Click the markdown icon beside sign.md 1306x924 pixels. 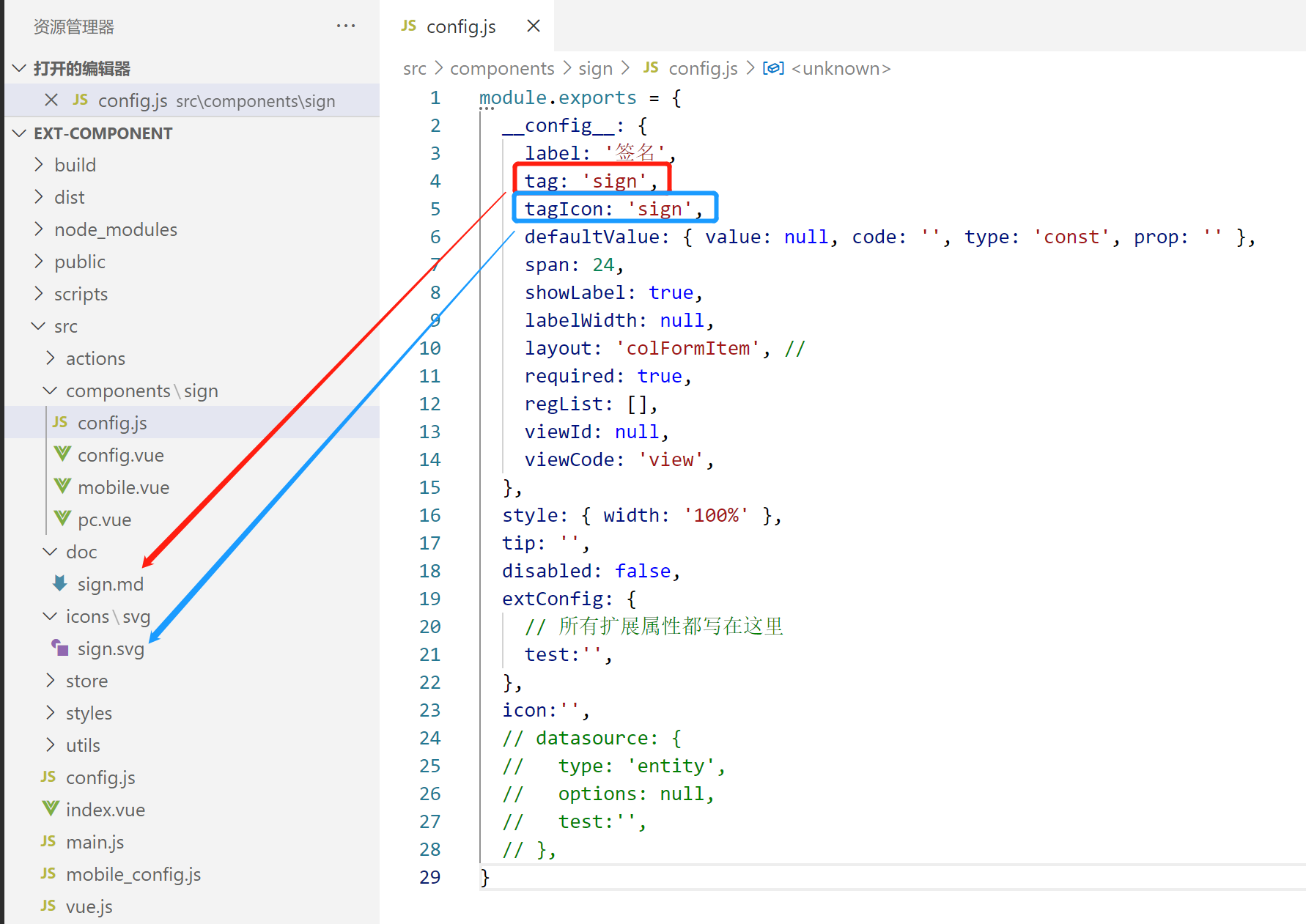click(60, 584)
